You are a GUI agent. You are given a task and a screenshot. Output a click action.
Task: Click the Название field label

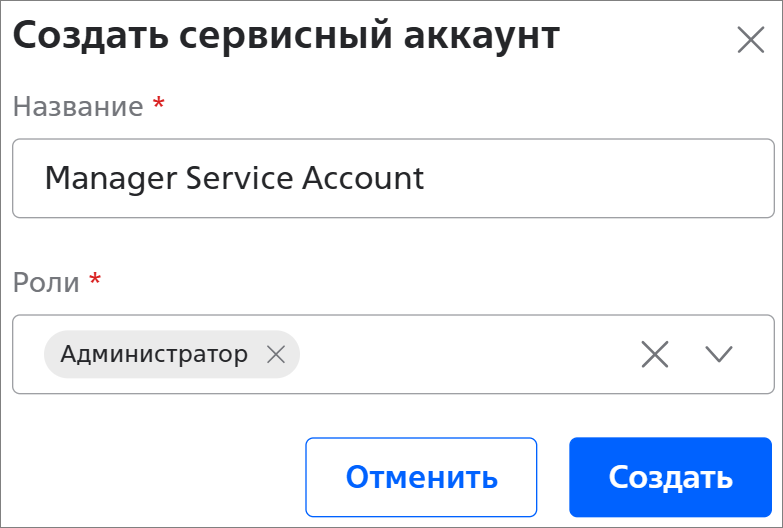78,107
